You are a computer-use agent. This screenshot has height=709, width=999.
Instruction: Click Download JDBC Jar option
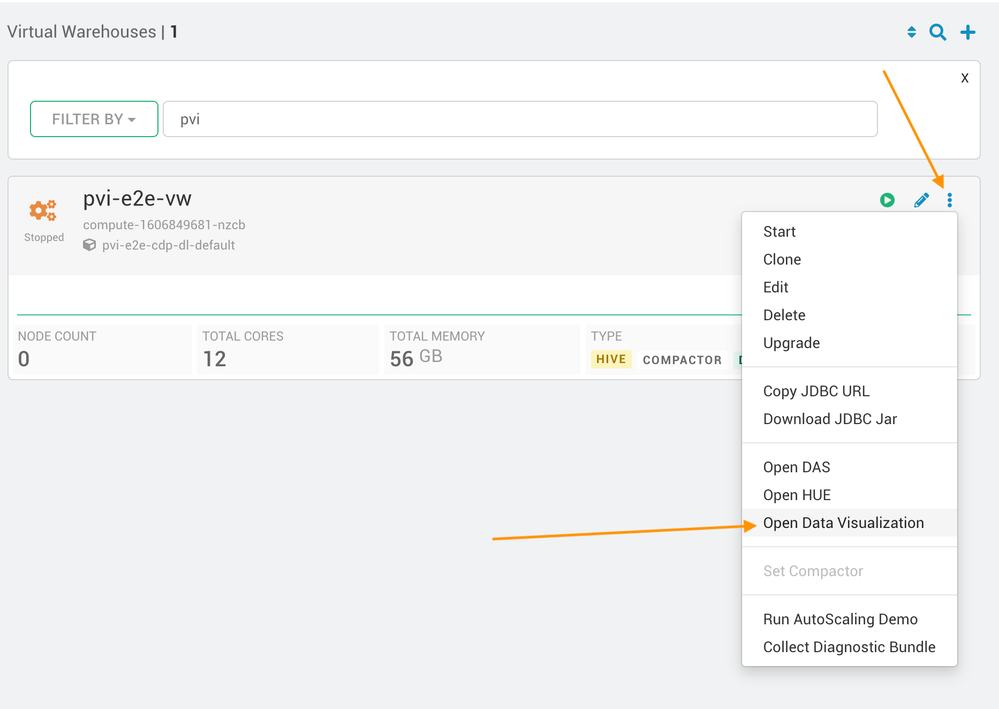[830, 419]
